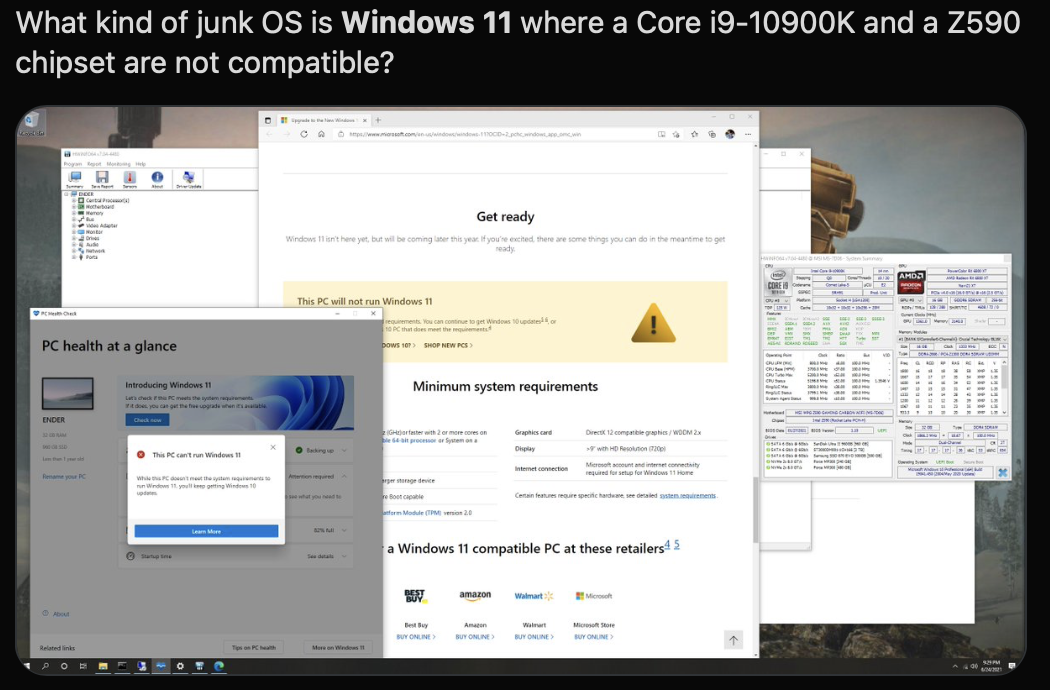Launch Driver Update from HWiNFO toolbar
The height and width of the screenshot is (690, 1050).
pos(188,178)
